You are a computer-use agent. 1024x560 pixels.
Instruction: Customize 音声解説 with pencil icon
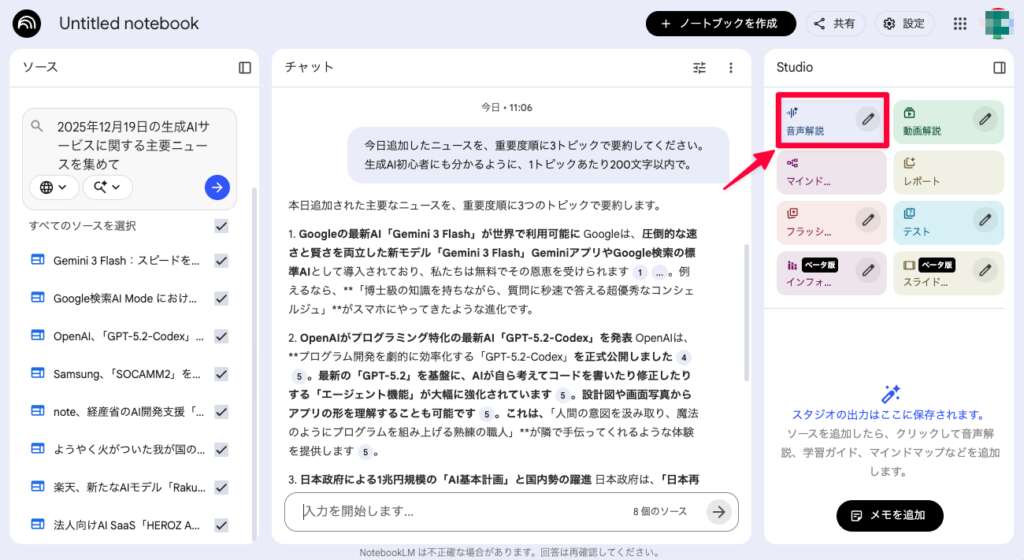[868, 119]
